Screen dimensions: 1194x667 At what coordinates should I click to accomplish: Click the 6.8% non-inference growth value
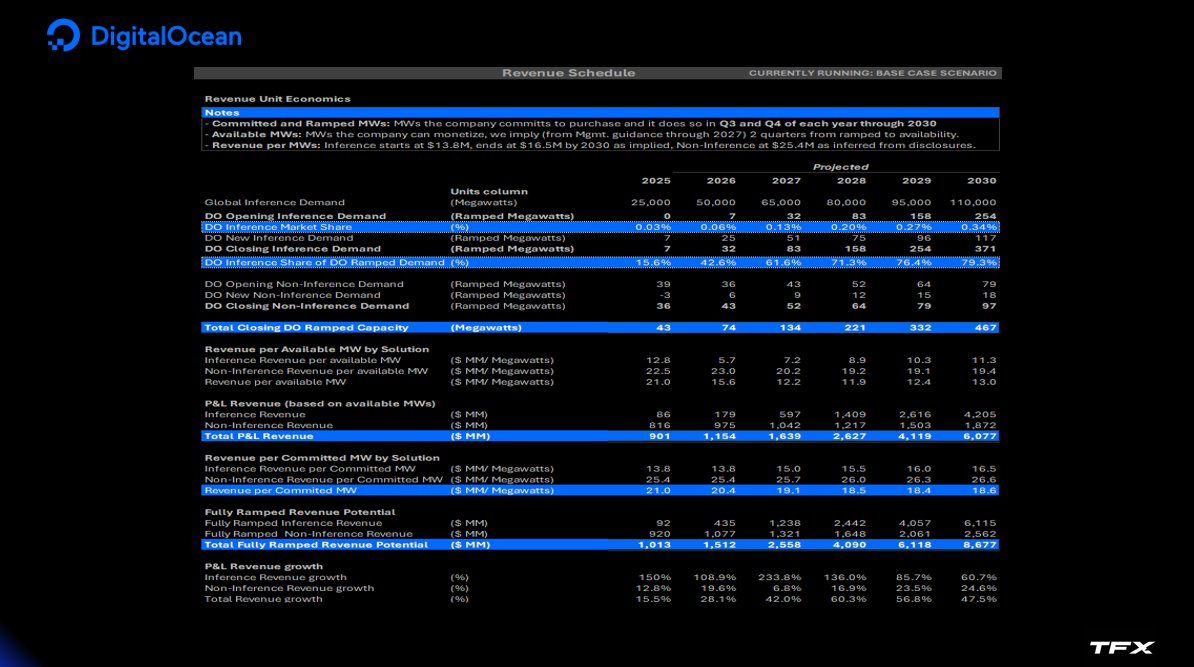coord(787,589)
